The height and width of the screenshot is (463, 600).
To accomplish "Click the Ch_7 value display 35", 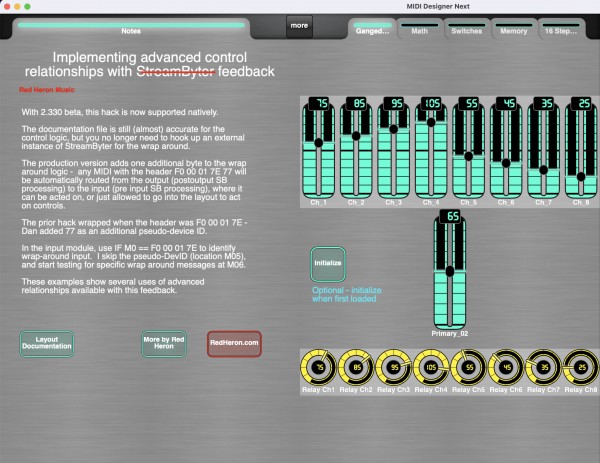I will tap(544, 103).
